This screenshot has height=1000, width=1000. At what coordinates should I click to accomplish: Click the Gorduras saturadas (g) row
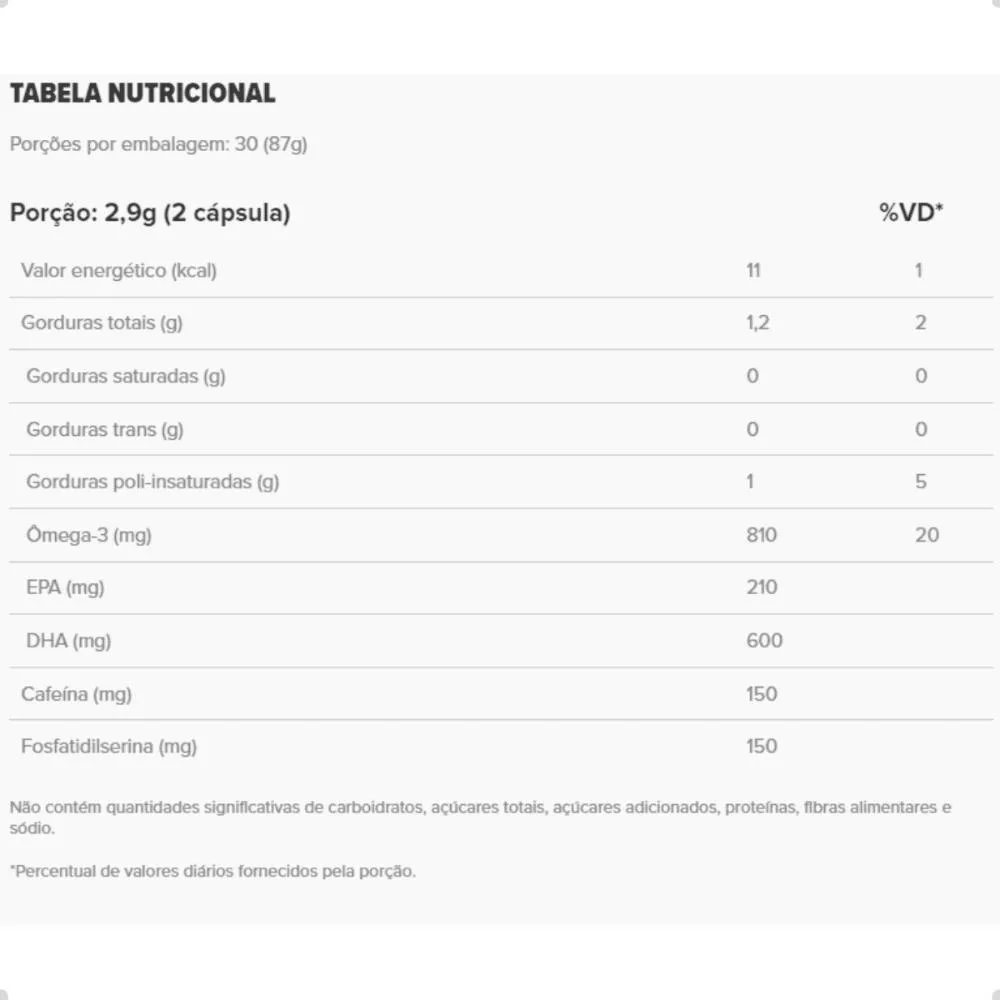click(501, 376)
